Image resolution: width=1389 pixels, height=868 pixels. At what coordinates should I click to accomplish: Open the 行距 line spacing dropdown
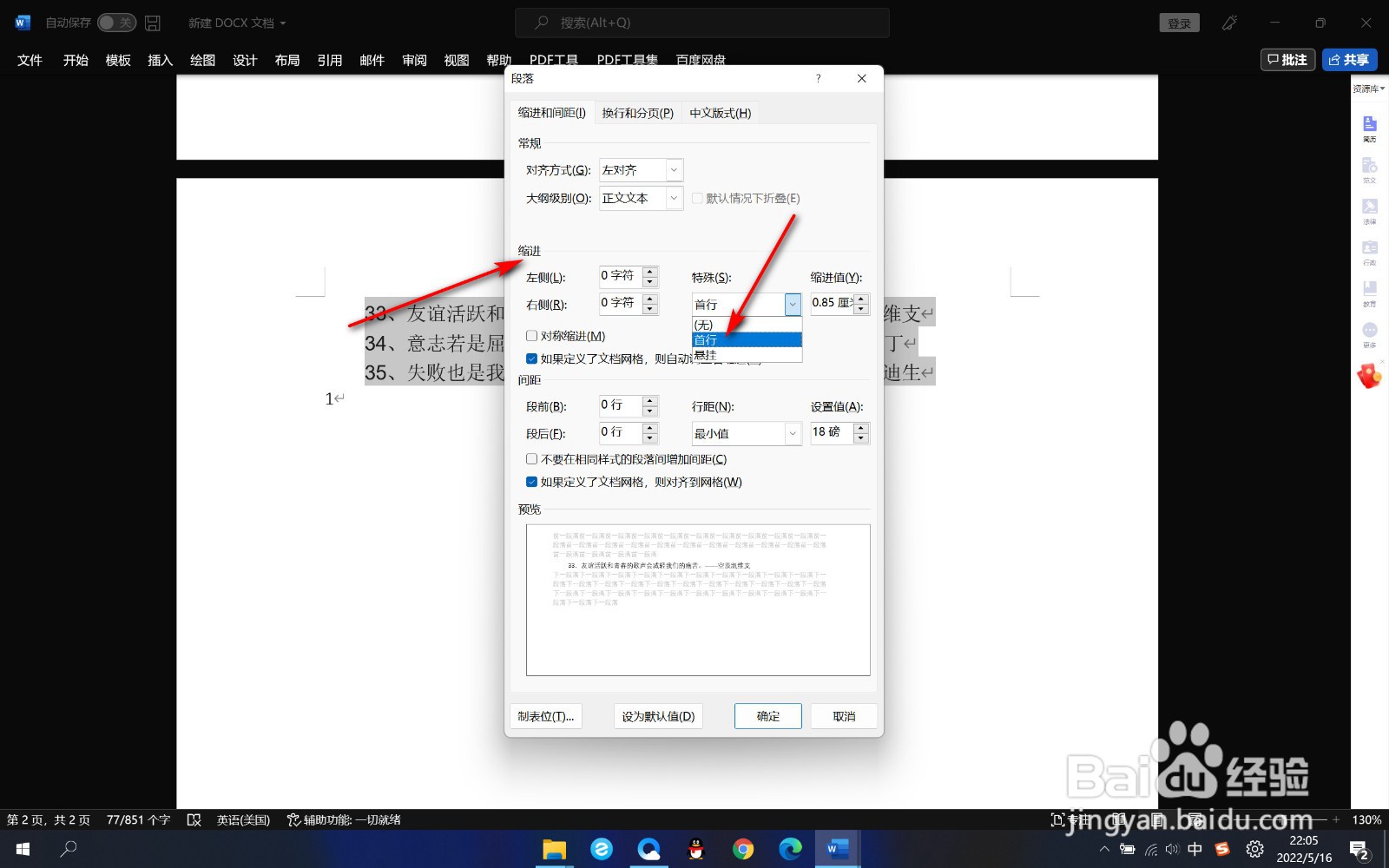coord(793,433)
